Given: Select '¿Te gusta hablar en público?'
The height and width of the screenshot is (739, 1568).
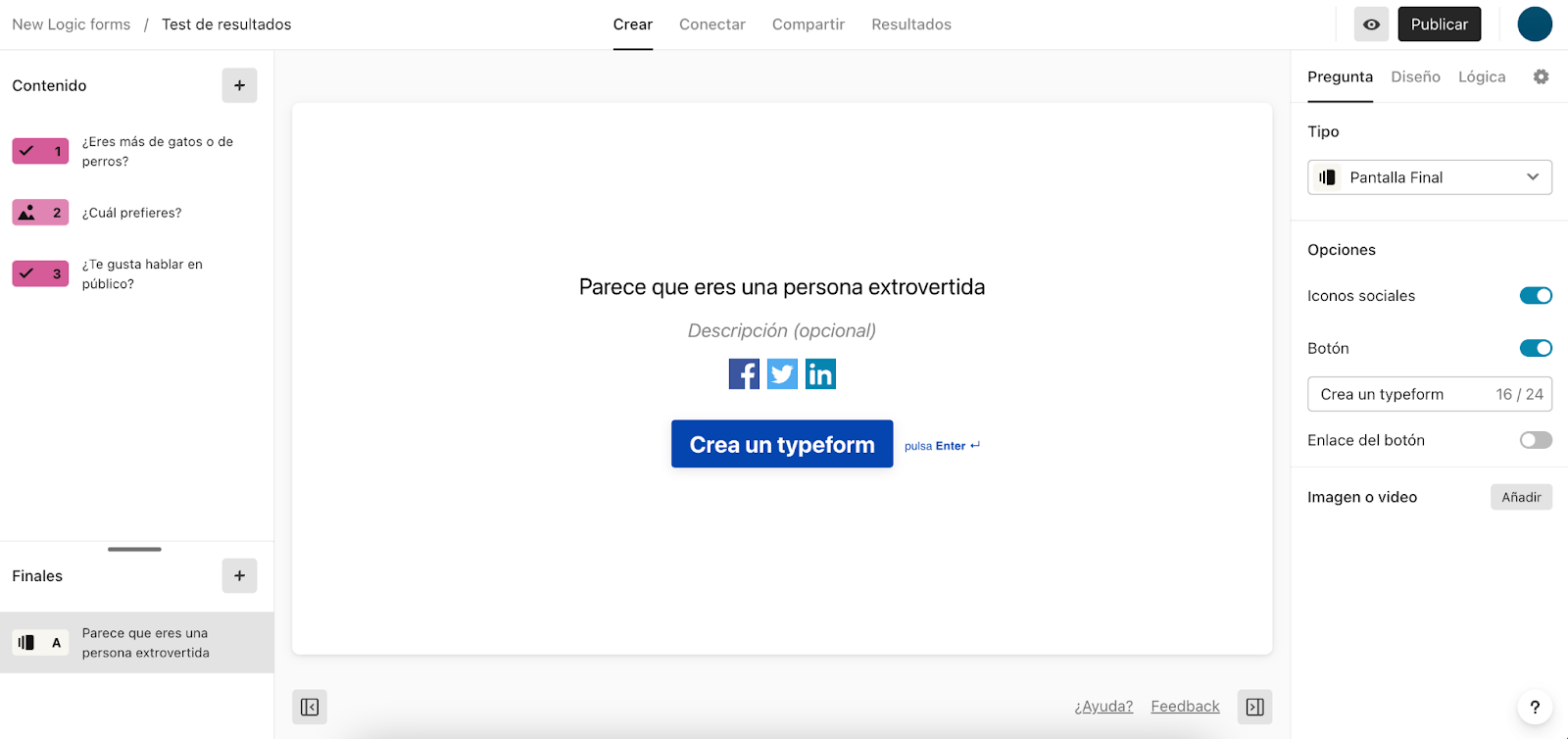Looking at the screenshot, I should click(x=142, y=274).
